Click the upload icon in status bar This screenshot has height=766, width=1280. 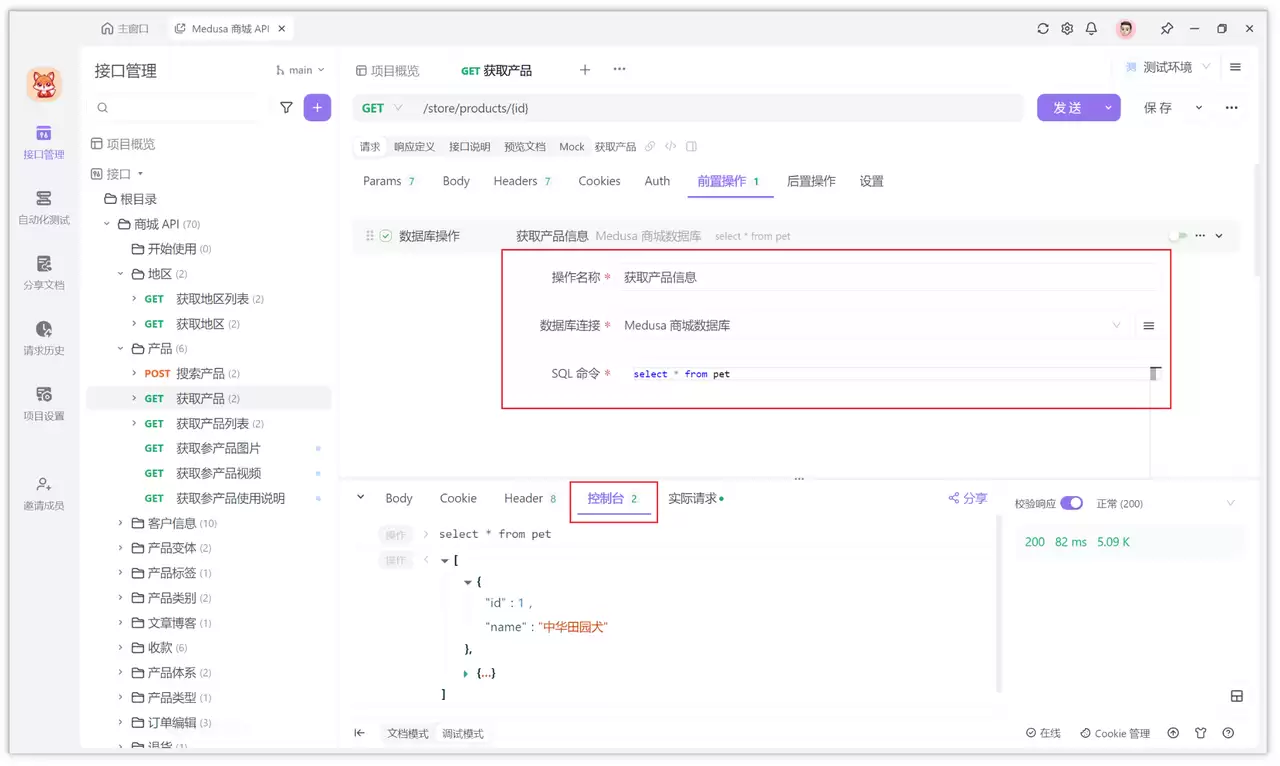click(x=1174, y=733)
